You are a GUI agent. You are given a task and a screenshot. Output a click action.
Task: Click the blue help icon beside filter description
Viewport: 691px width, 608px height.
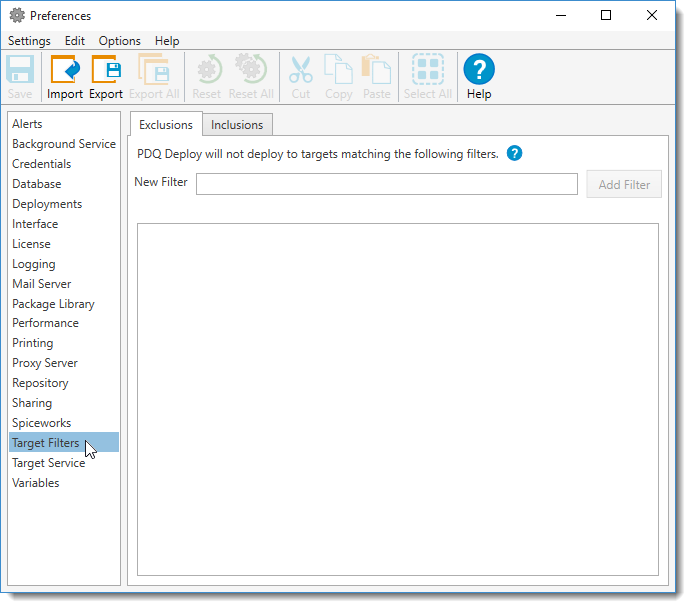[x=514, y=153]
